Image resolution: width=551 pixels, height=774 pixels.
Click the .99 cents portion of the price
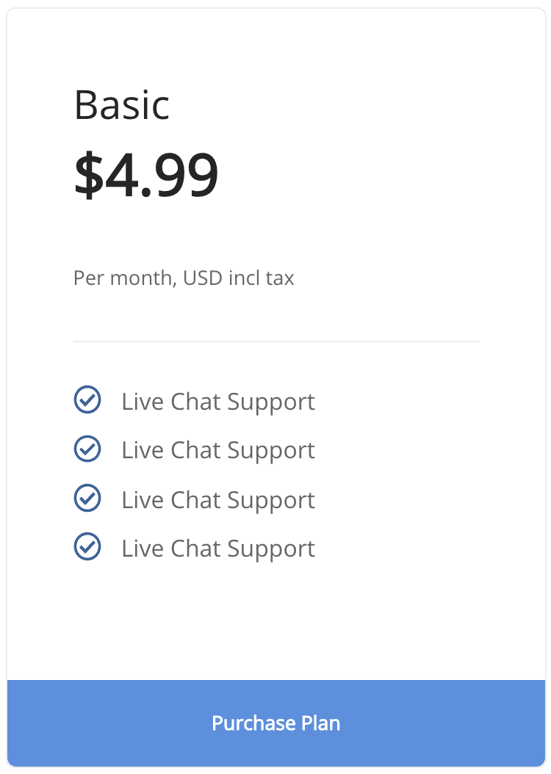coord(179,175)
